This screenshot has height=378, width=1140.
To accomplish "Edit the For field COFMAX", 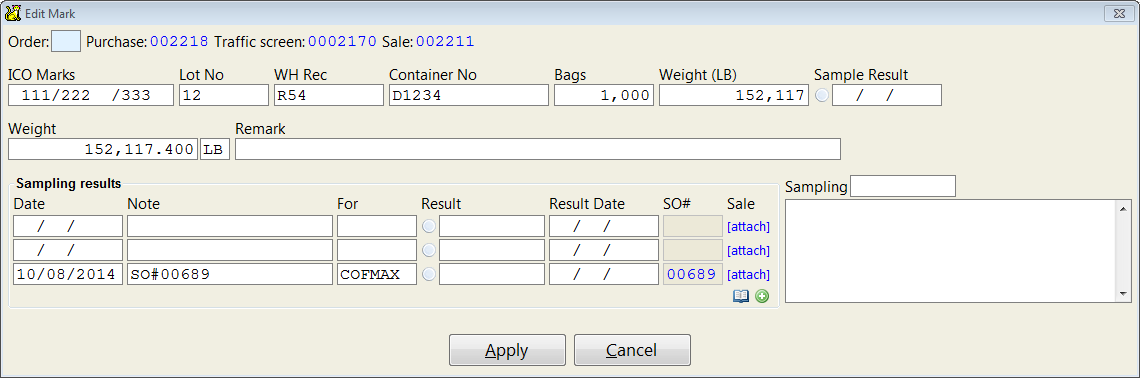I will point(377,275).
